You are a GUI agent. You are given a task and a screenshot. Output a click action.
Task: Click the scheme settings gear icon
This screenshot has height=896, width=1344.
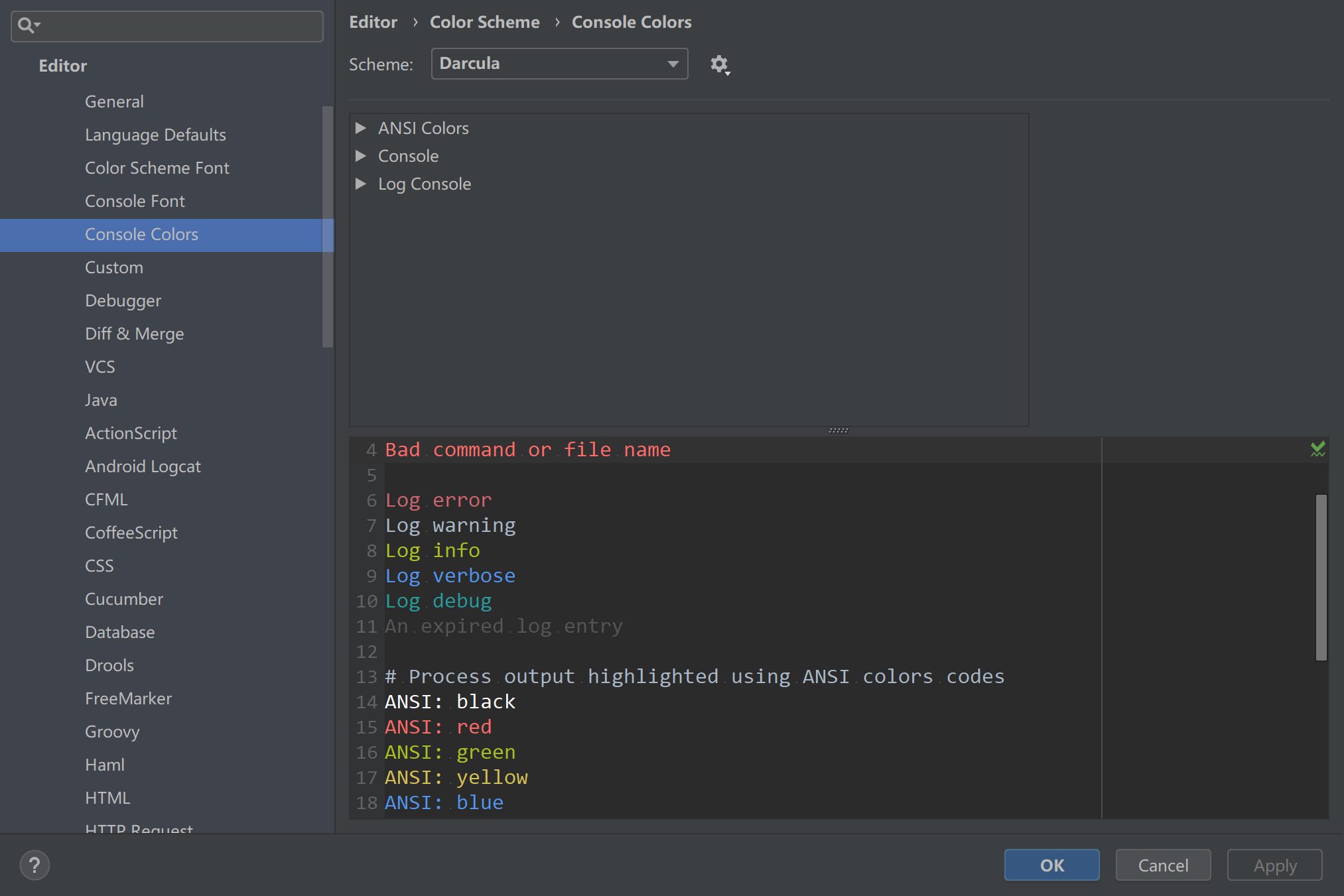[x=719, y=64]
